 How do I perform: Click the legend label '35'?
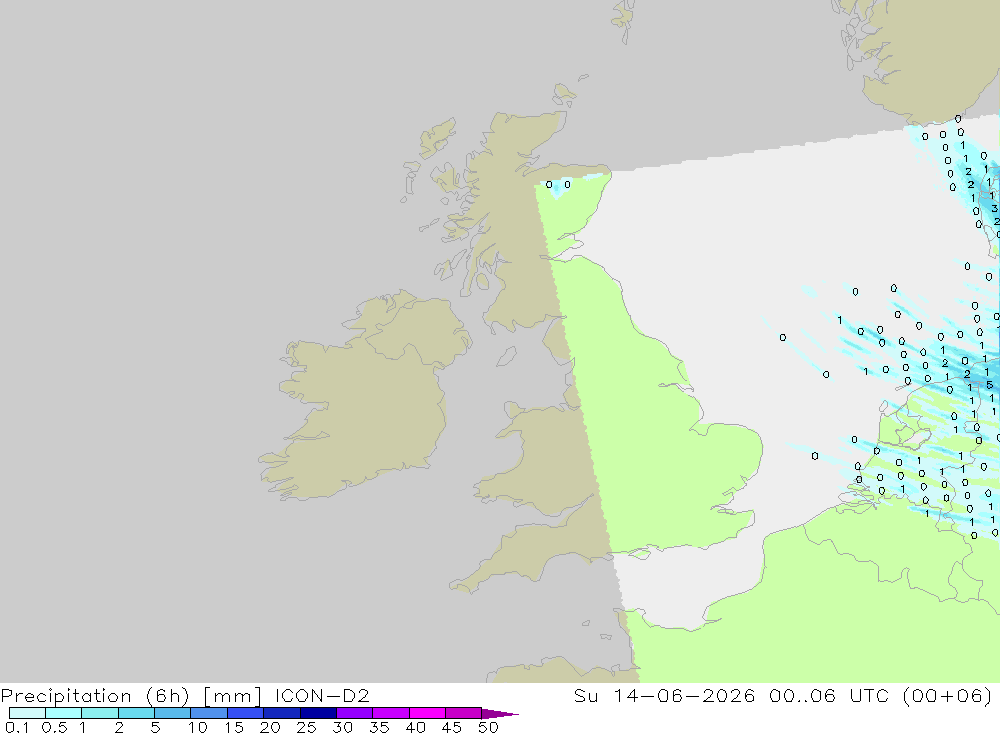click(x=379, y=727)
